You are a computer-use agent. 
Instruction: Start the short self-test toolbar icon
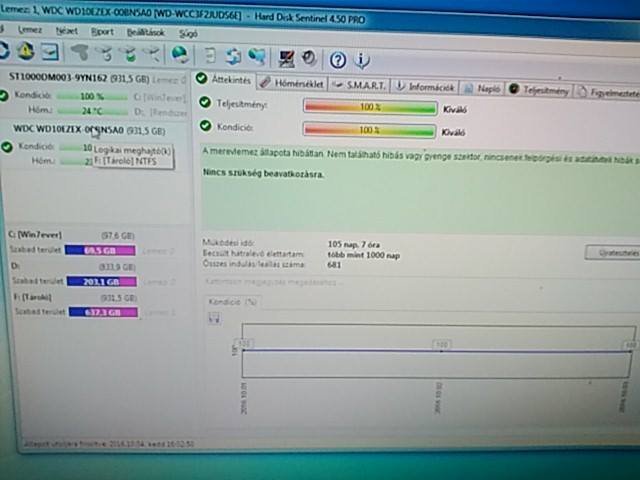click(104, 53)
